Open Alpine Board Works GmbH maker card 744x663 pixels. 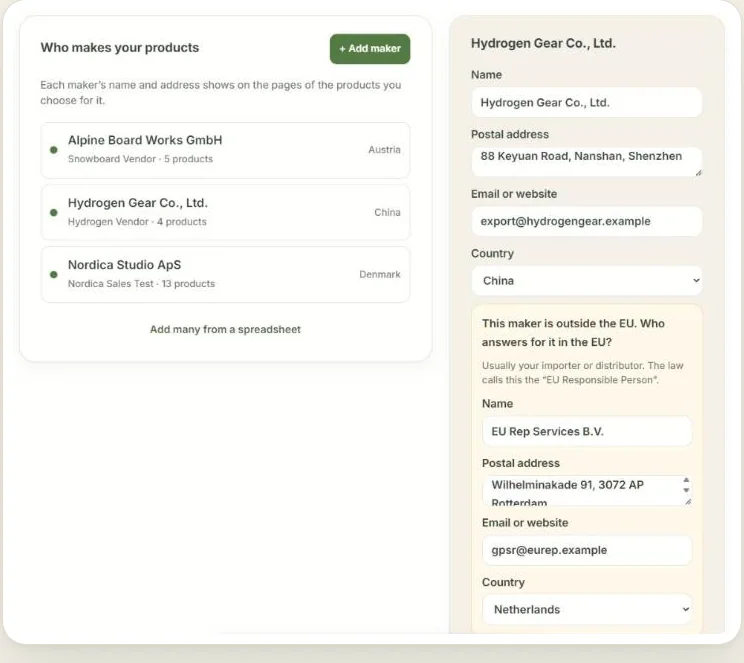[x=225, y=150]
